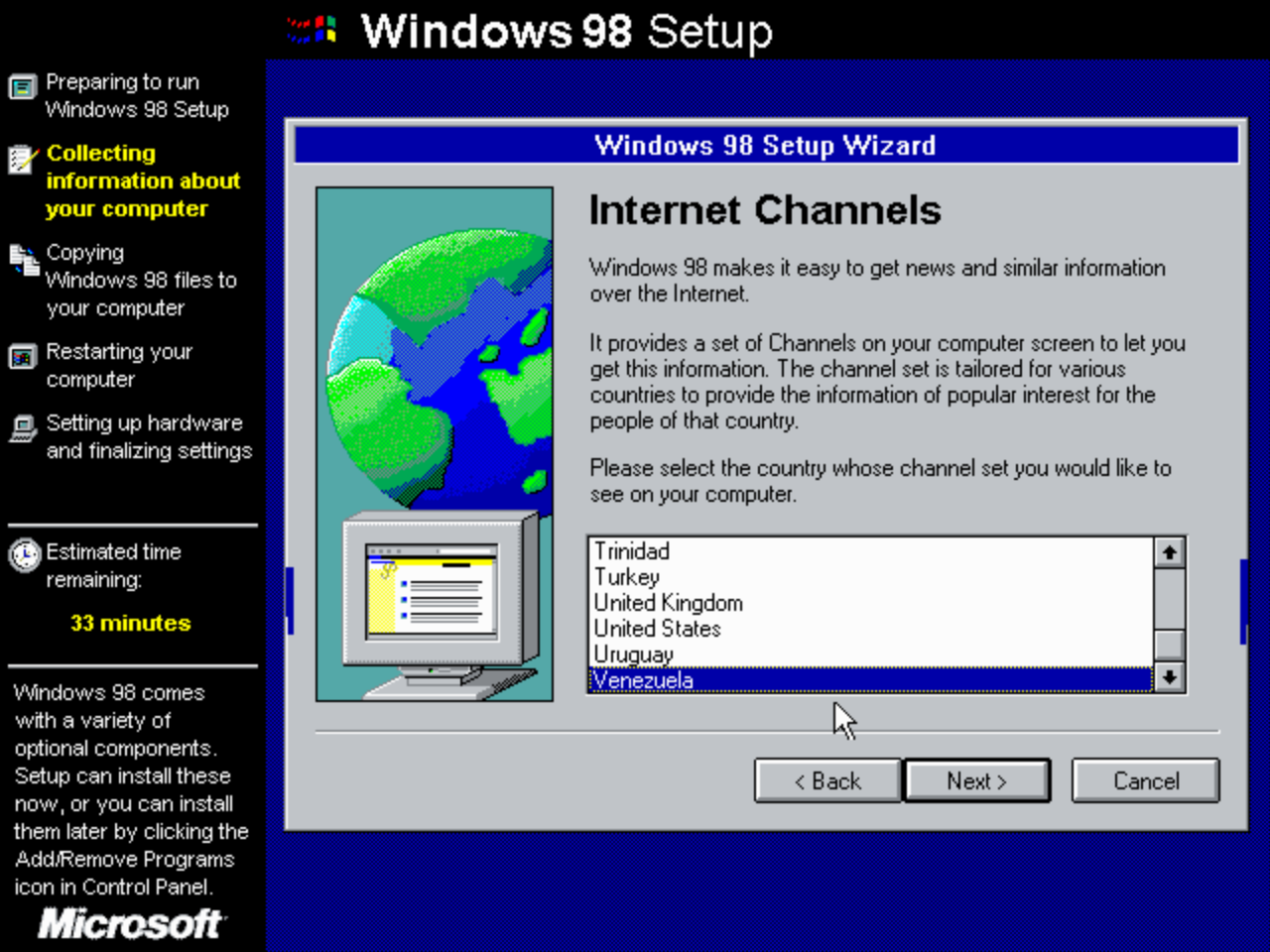Click the Estimated time remaining clock icon
The width and height of the screenshot is (1270, 952).
click(27, 551)
